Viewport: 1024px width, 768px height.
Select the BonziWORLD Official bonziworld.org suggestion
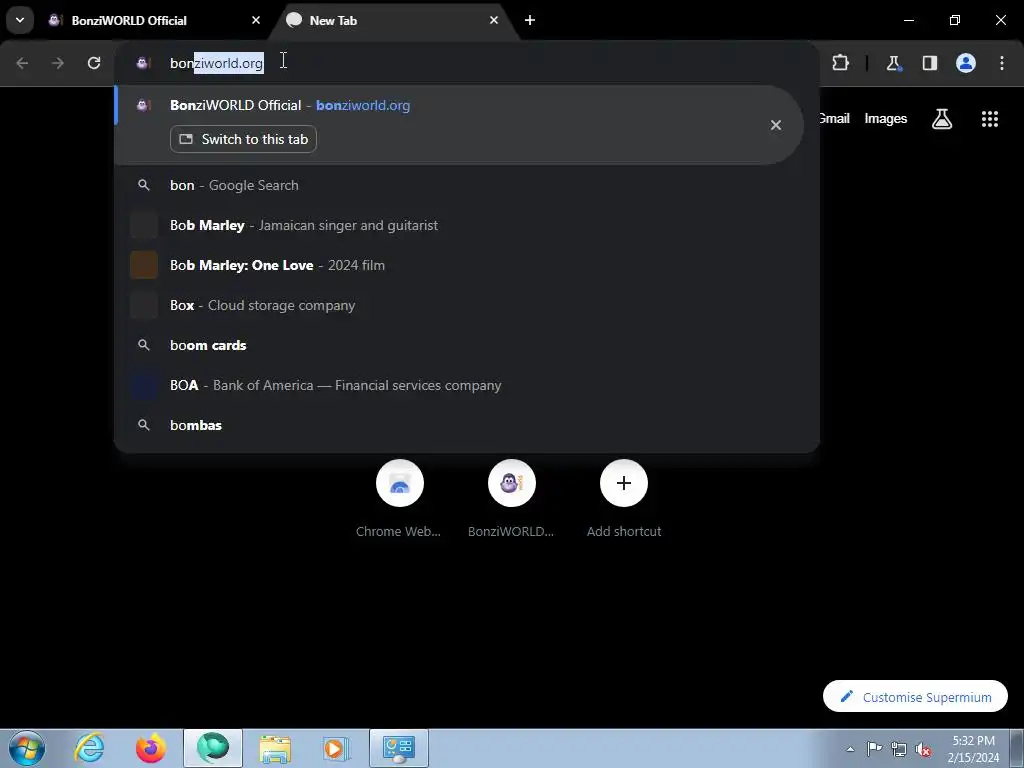pos(458,125)
